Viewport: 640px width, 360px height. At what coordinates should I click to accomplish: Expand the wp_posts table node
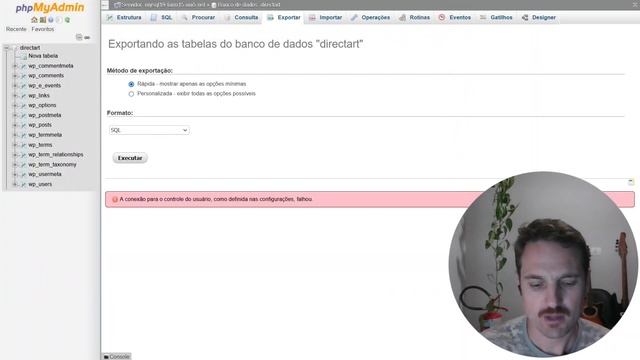coord(15,125)
